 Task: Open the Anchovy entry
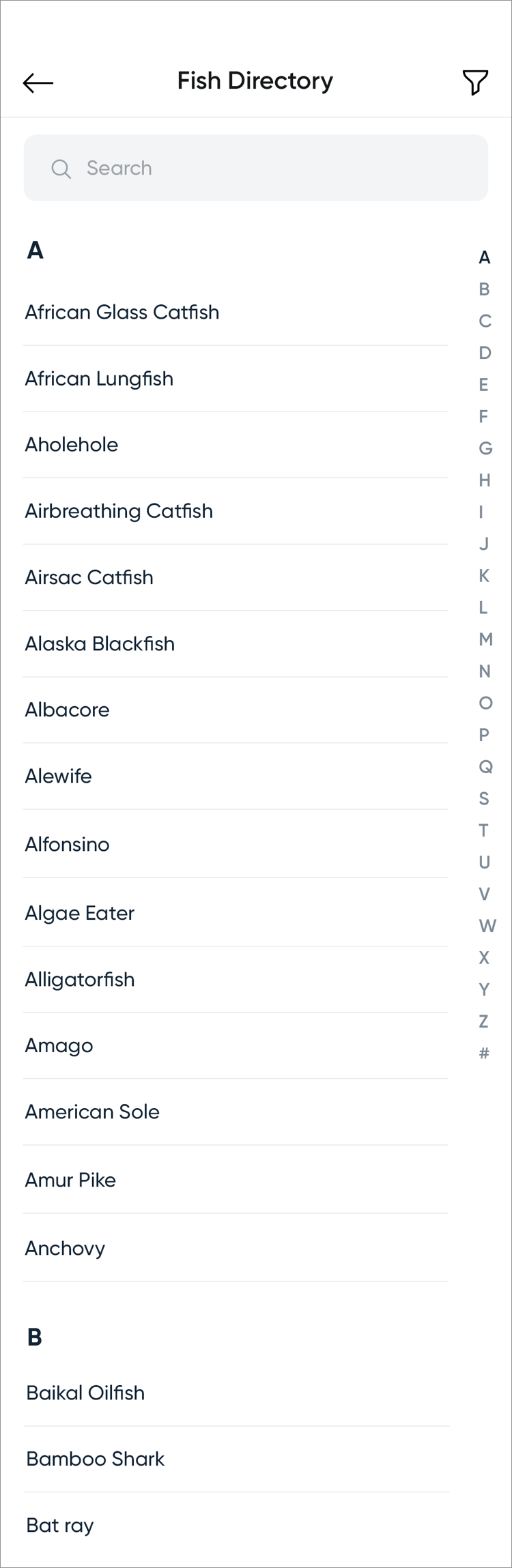click(x=66, y=1249)
